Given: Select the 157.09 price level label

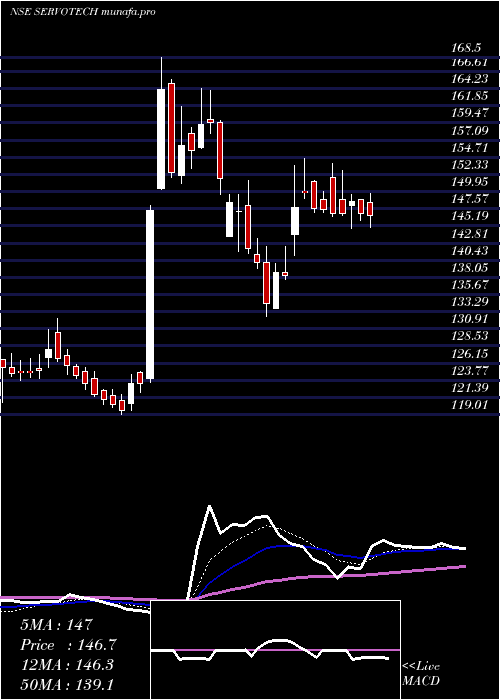Looking at the screenshot, I should click(470, 130).
